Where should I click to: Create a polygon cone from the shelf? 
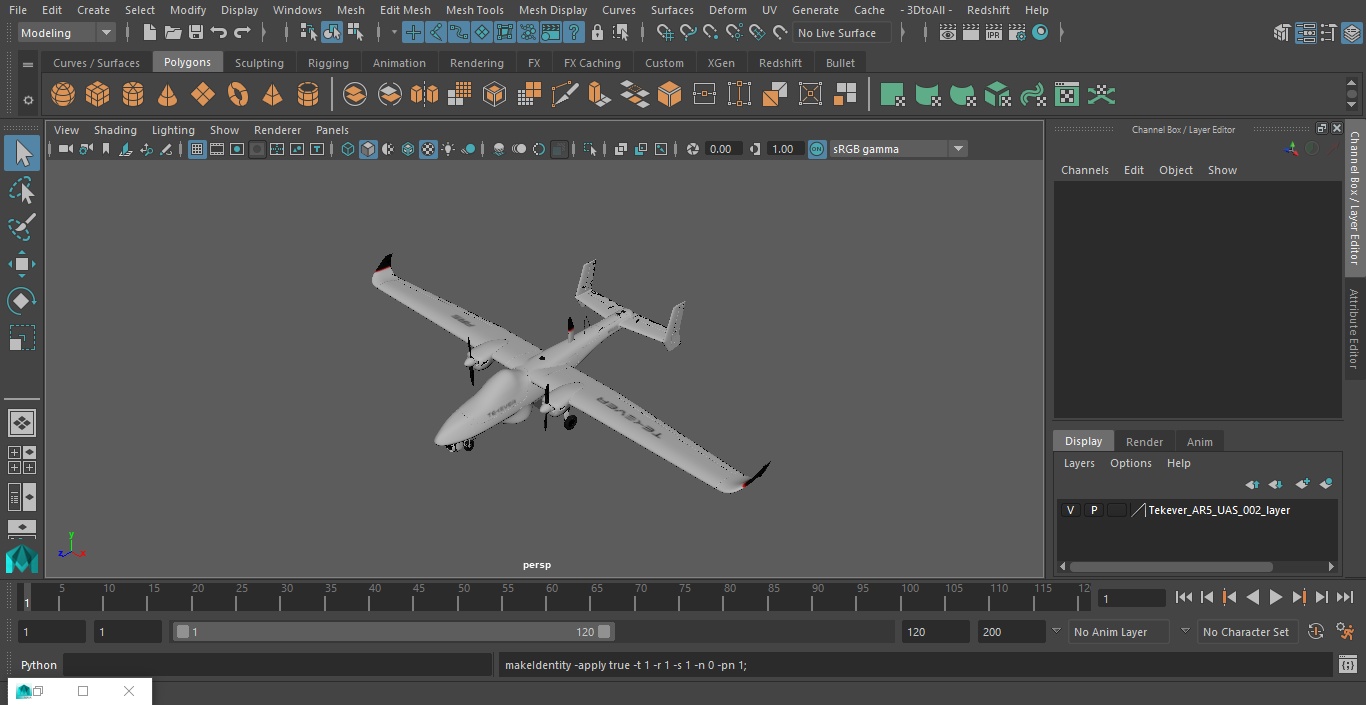[168, 95]
